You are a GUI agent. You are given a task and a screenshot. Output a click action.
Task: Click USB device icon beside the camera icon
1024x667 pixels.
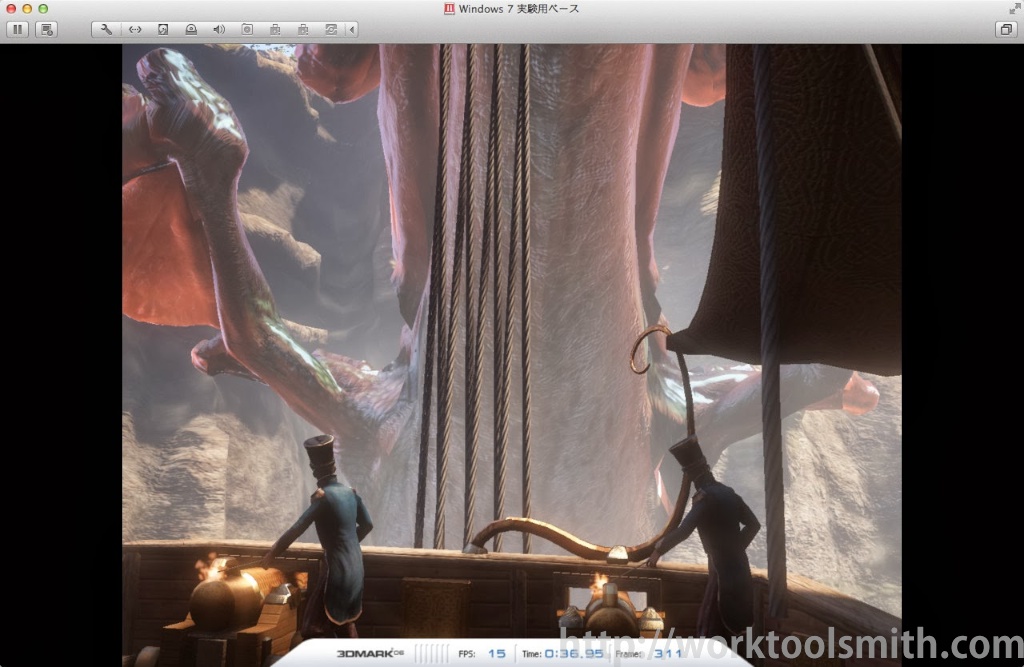point(275,29)
